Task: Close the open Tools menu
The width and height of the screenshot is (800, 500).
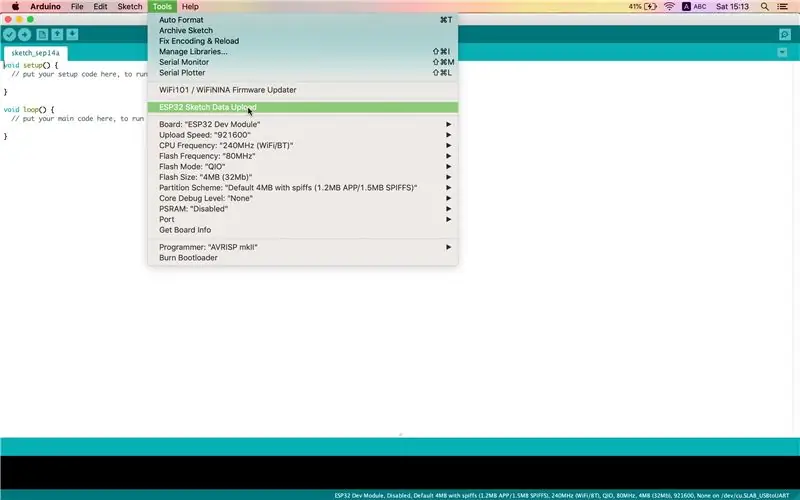Action: coord(162,7)
